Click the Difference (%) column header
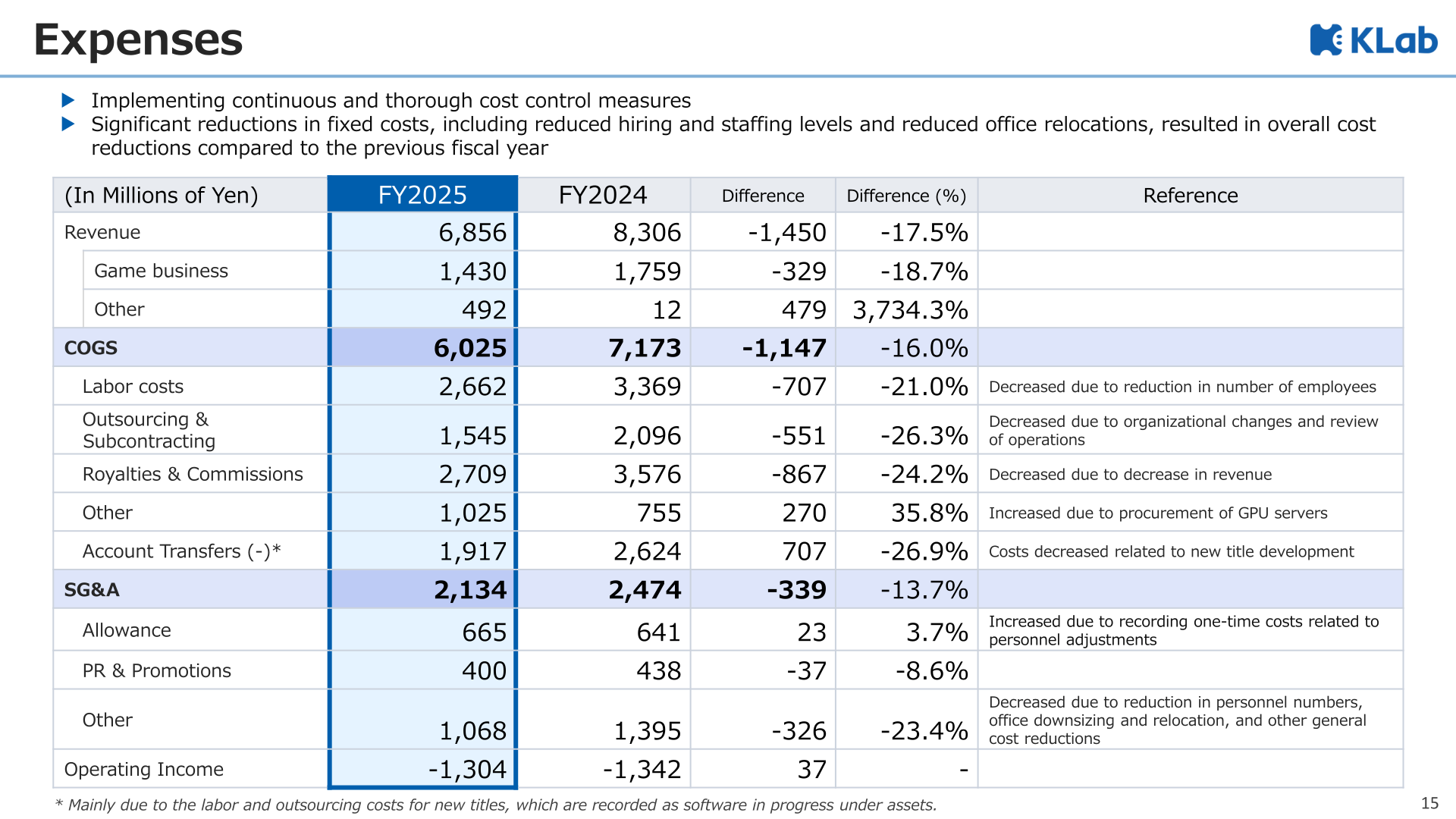Image resolution: width=1456 pixels, height=819 pixels. [x=906, y=196]
